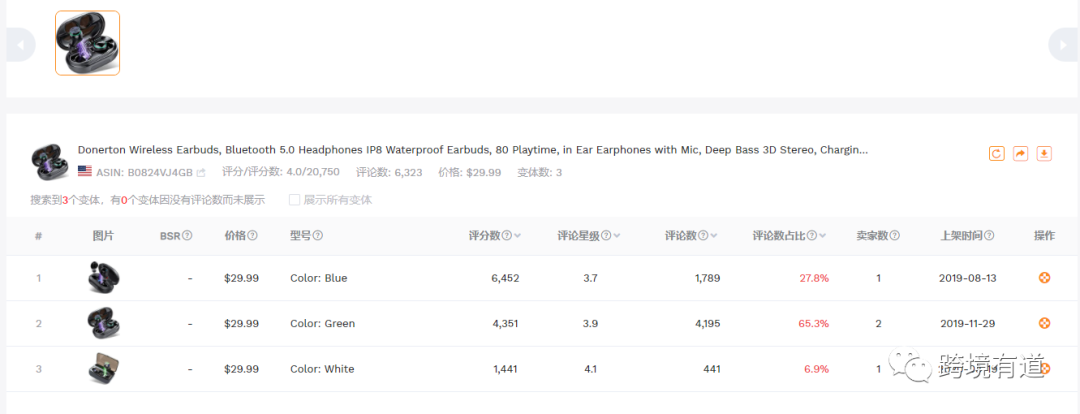Click the 4,195 review count value
The image size is (1080, 414).
707,323
